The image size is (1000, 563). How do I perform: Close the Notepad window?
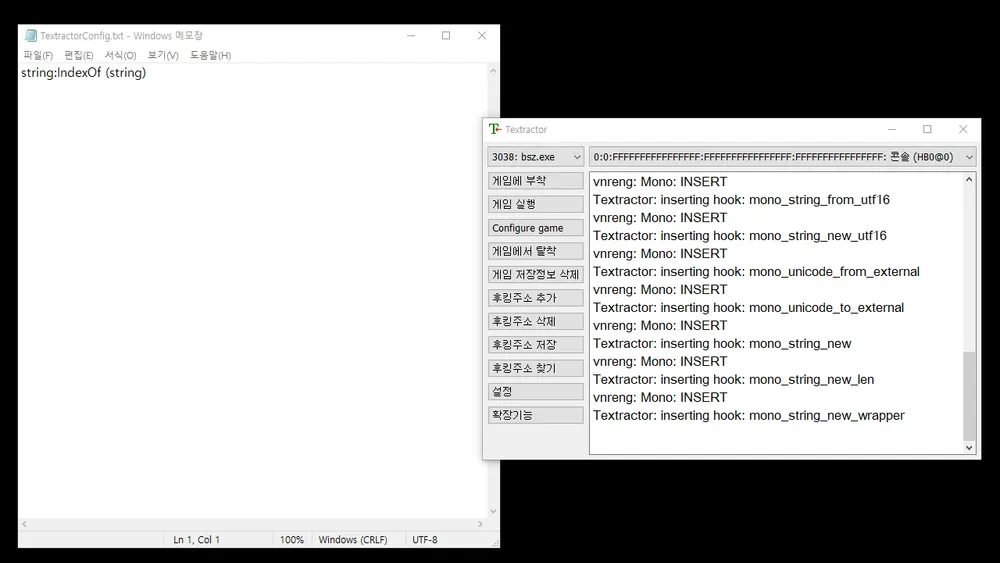click(x=482, y=36)
